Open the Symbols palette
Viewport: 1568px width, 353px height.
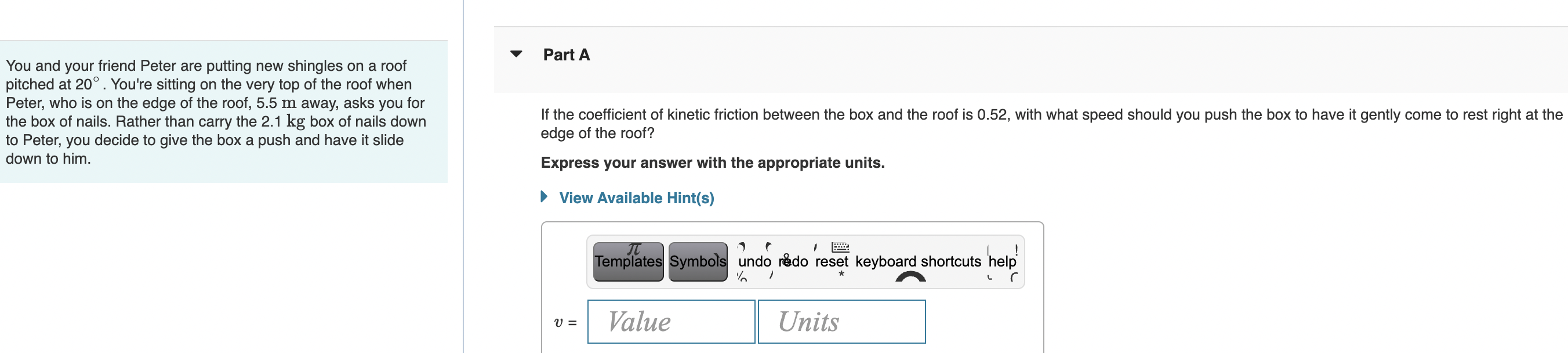pos(697,261)
